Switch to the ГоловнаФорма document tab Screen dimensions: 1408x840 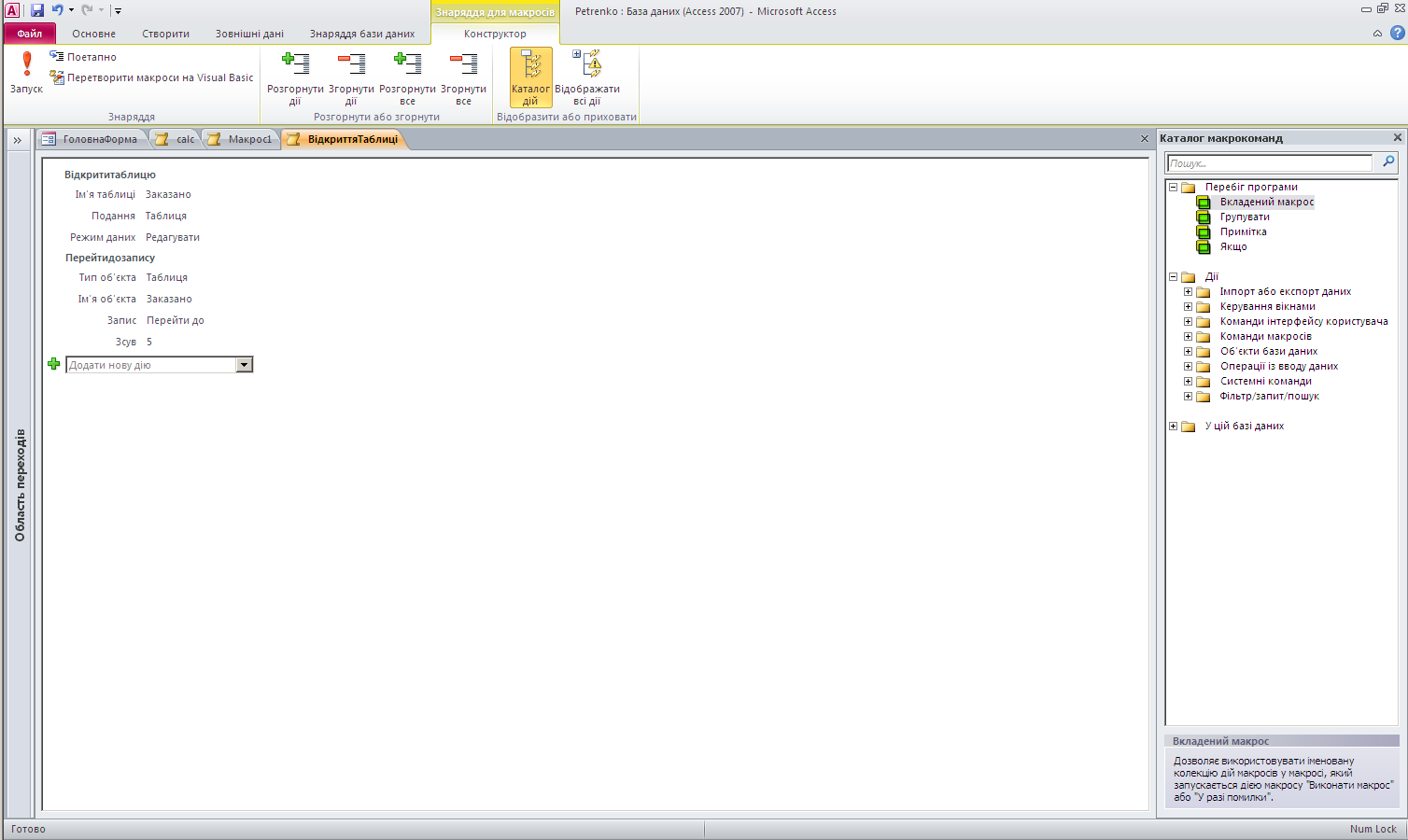point(92,139)
